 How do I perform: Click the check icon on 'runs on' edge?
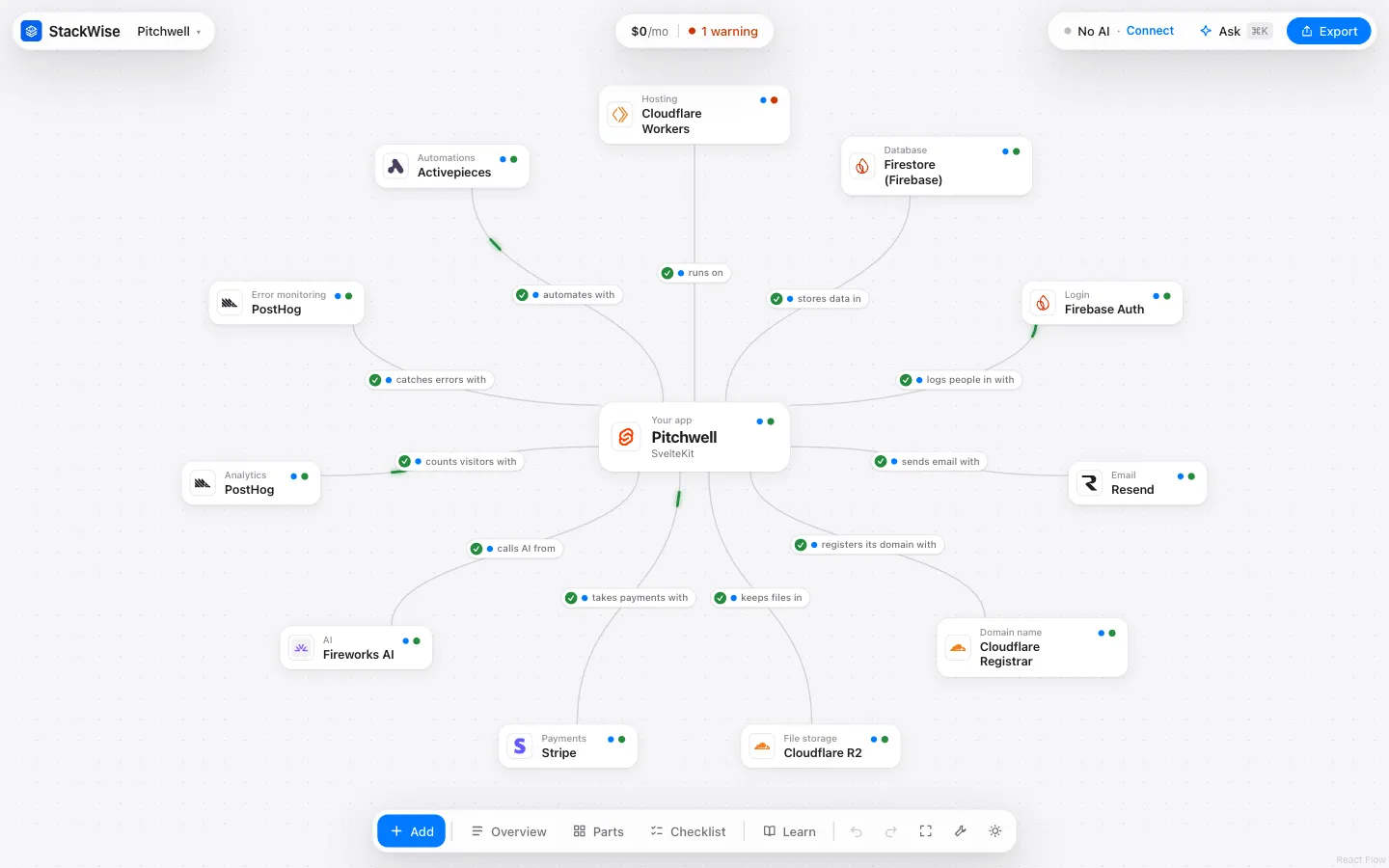(x=667, y=273)
